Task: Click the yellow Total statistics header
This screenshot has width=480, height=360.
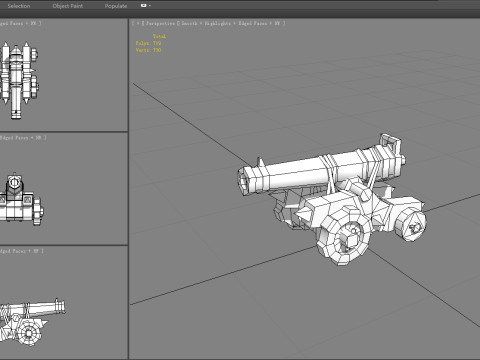Action: 159,36
